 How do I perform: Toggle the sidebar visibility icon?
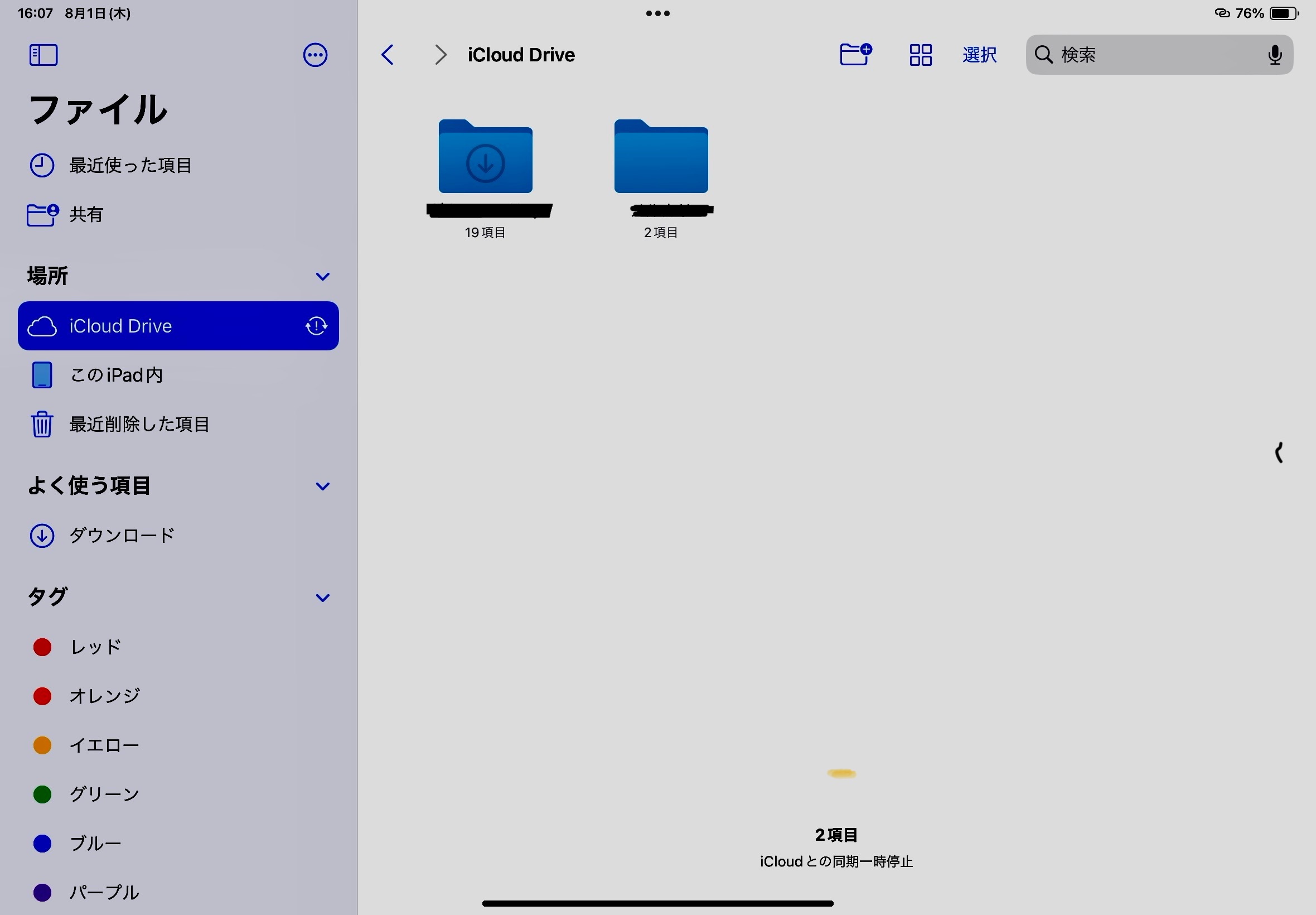[x=43, y=55]
